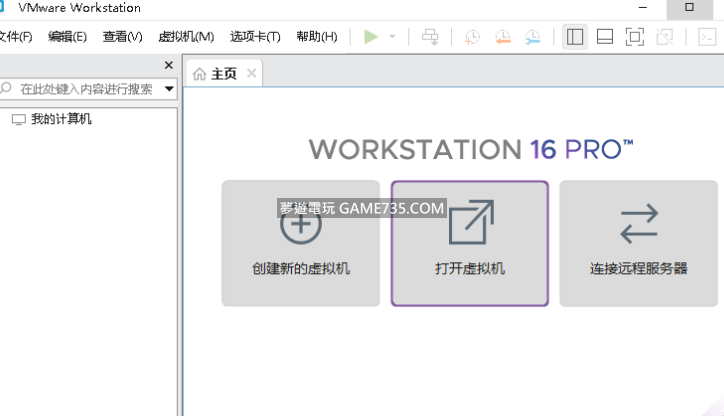Click Send Ctrl+Alt+Del toolbar icon
The image size is (724, 416).
coord(430,37)
